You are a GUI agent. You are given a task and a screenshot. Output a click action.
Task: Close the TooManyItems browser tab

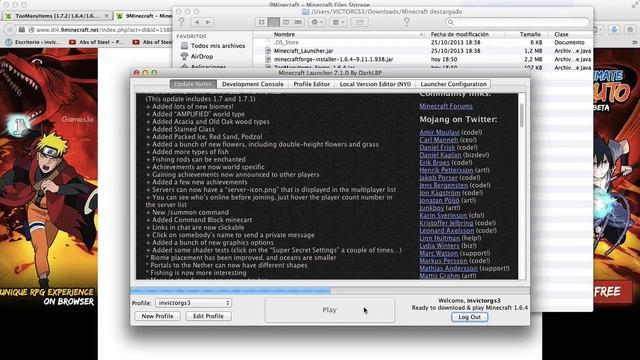(x=107, y=16)
